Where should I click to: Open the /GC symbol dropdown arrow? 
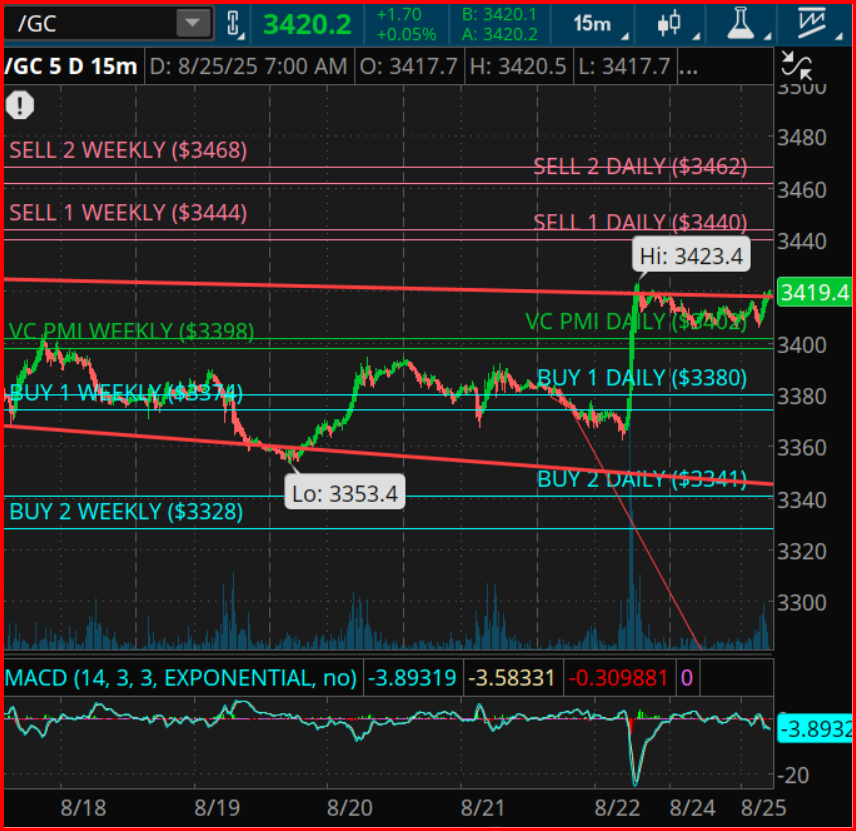tap(192, 23)
